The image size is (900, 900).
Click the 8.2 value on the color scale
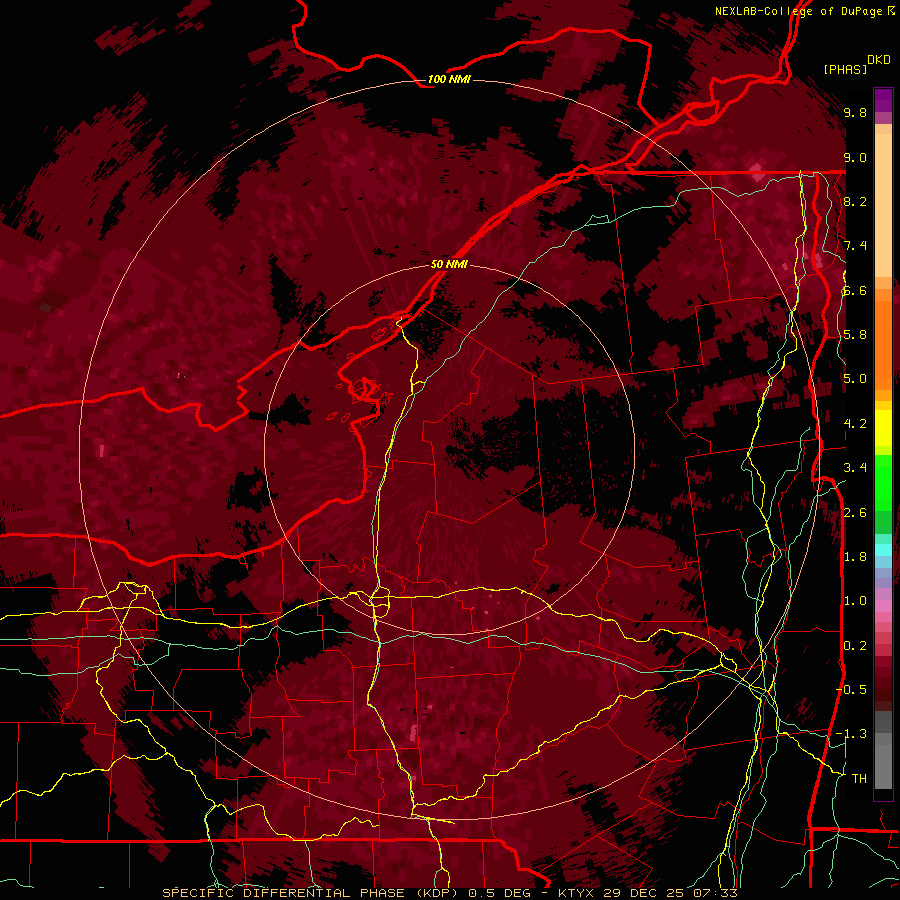click(x=855, y=201)
